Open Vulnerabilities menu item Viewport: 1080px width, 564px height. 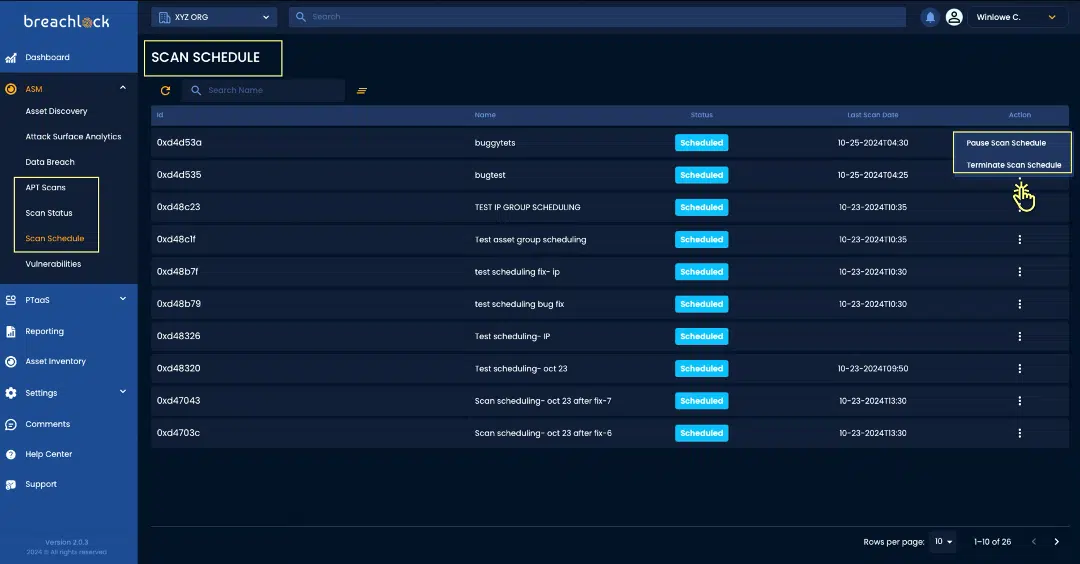point(53,264)
